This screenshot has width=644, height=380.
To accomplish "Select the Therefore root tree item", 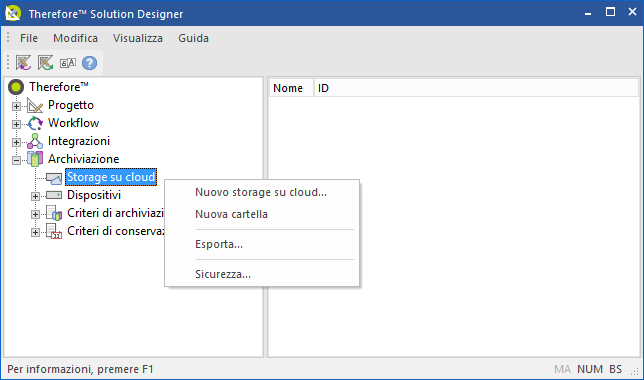I will [x=59, y=87].
